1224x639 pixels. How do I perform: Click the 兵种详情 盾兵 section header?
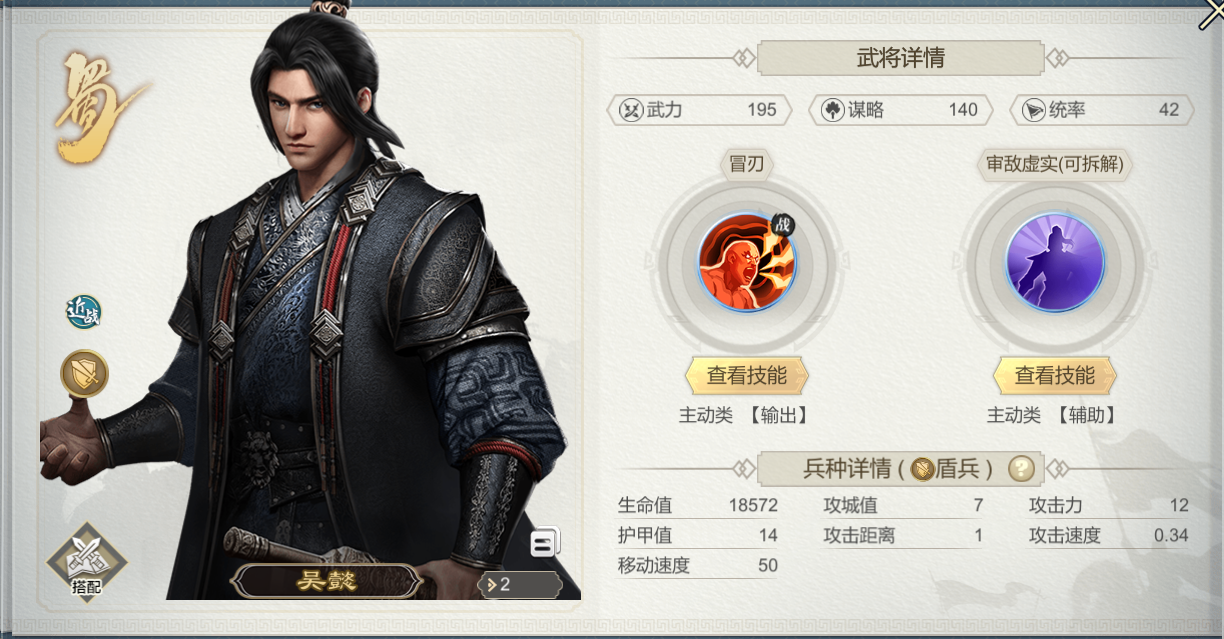(900, 468)
